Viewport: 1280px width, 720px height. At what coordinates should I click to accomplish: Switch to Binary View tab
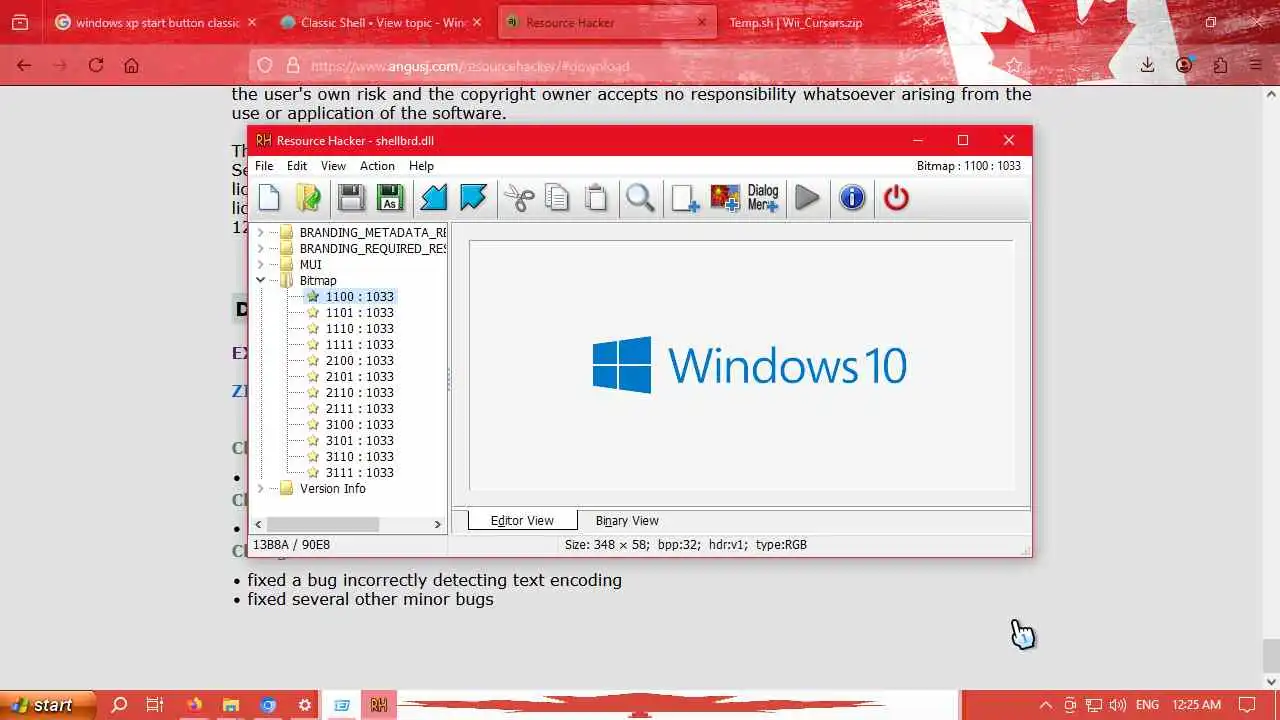pyautogui.click(x=627, y=520)
